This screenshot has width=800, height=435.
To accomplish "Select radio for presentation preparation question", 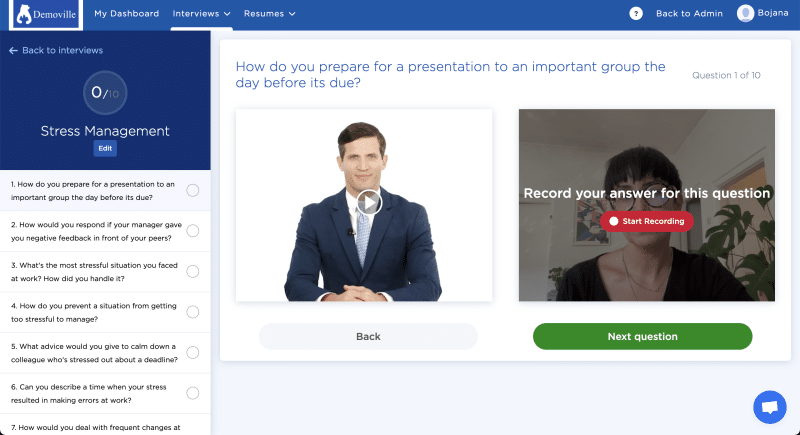I will coord(193,191).
